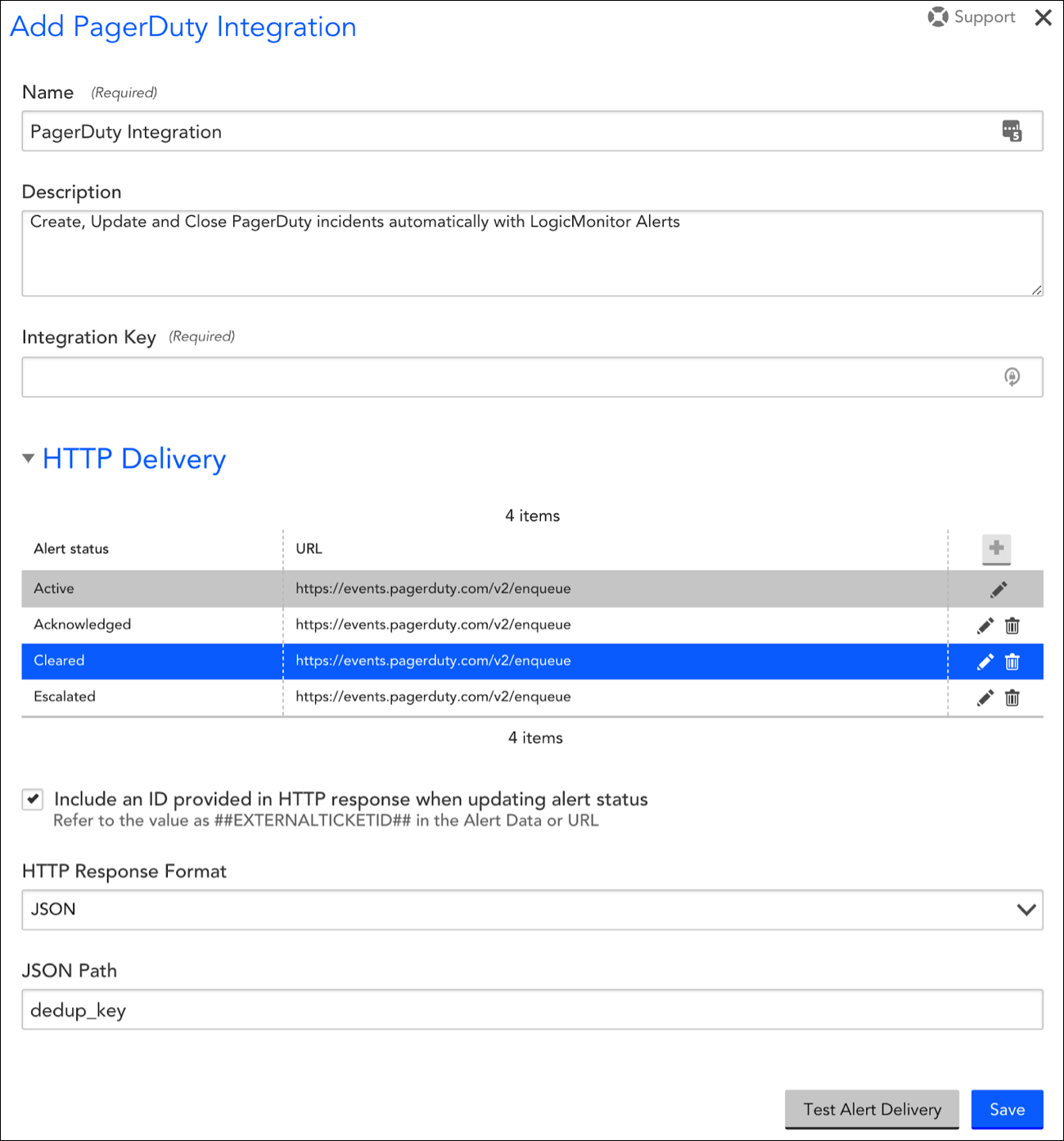Collapse the HTTP Delivery section
Screen dimensions: 1064x1141
click(x=29, y=458)
